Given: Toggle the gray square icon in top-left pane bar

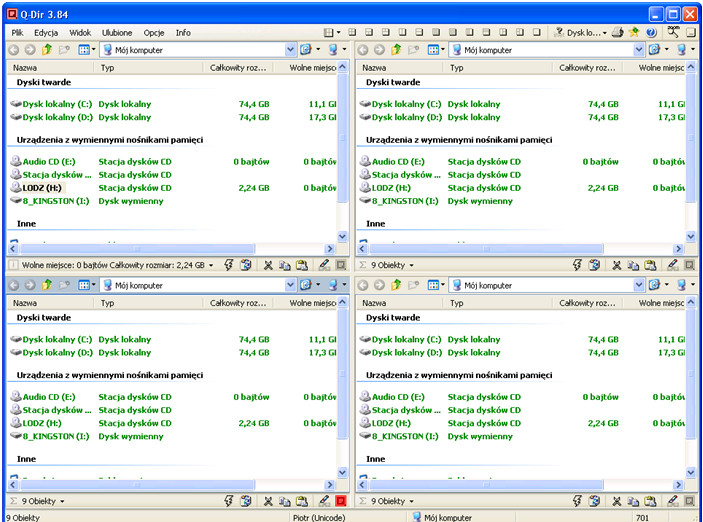Looking at the screenshot, I should pos(341,265).
